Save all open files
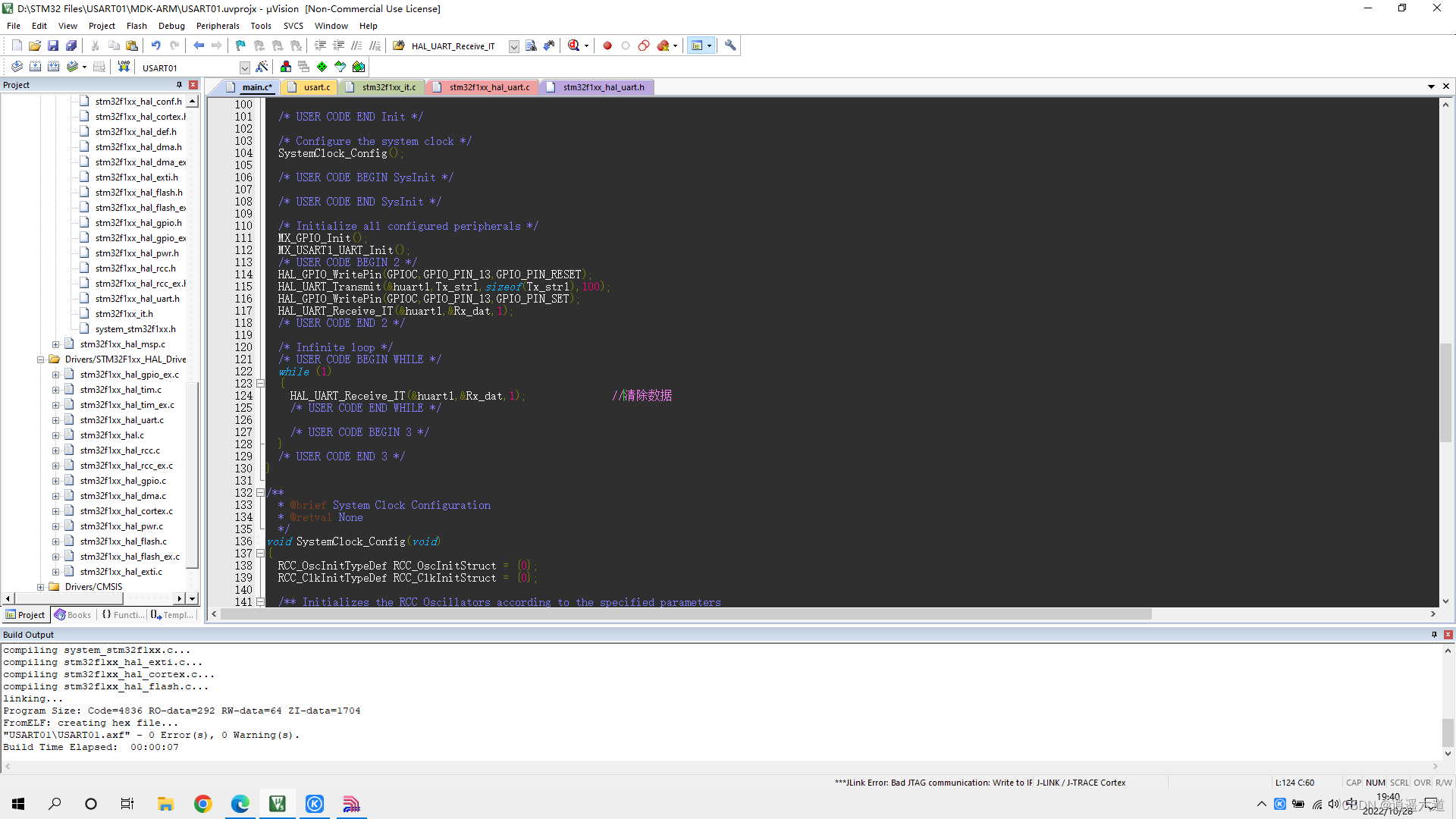Image resolution: width=1456 pixels, height=819 pixels. click(71, 45)
